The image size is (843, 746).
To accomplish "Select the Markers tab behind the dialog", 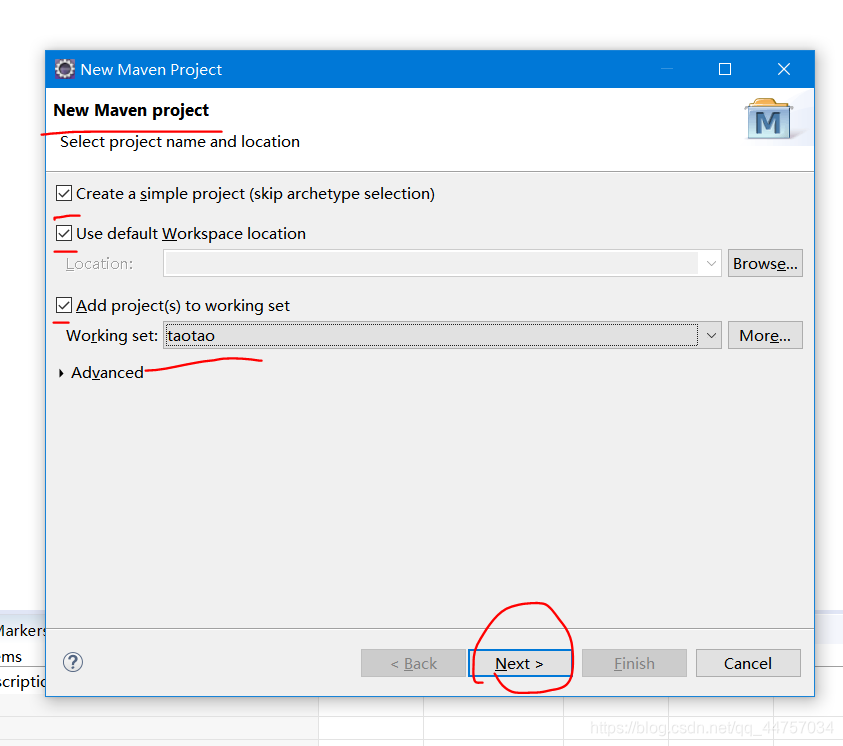I will coord(22,630).
